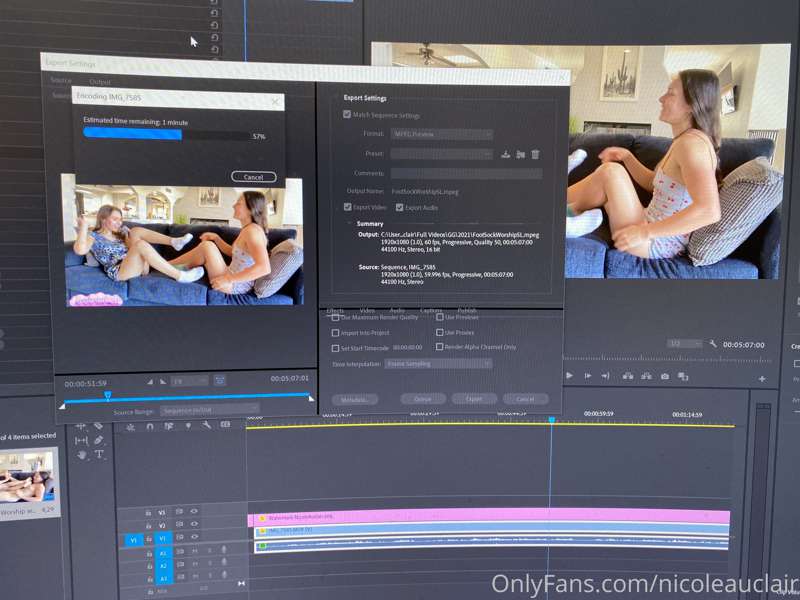Select the Output tab in Export Settings

[100, 82]
